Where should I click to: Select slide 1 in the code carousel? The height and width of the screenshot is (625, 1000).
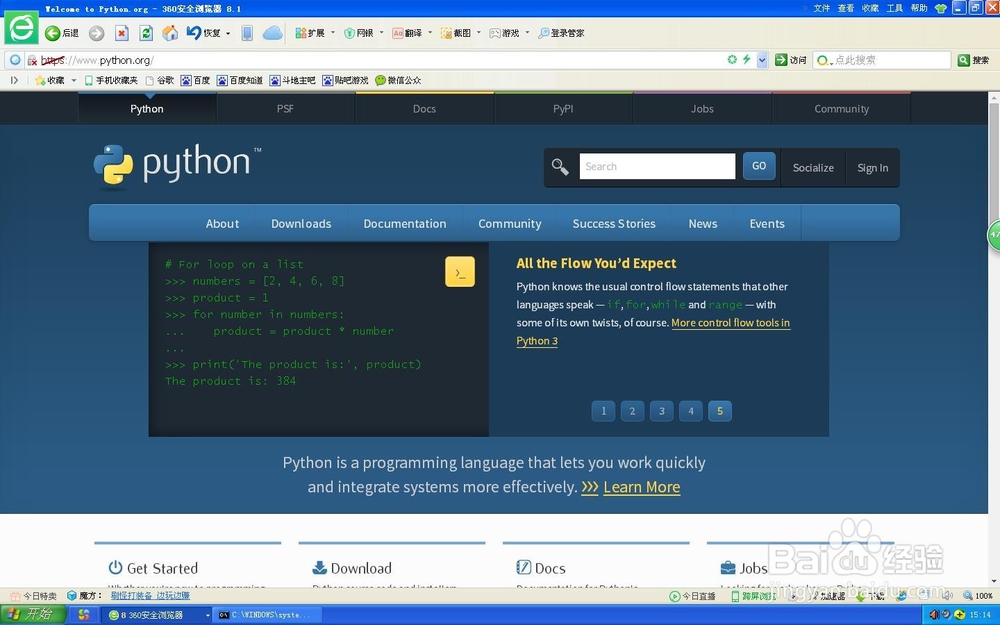pyautogui.click(x=603, y=411)
